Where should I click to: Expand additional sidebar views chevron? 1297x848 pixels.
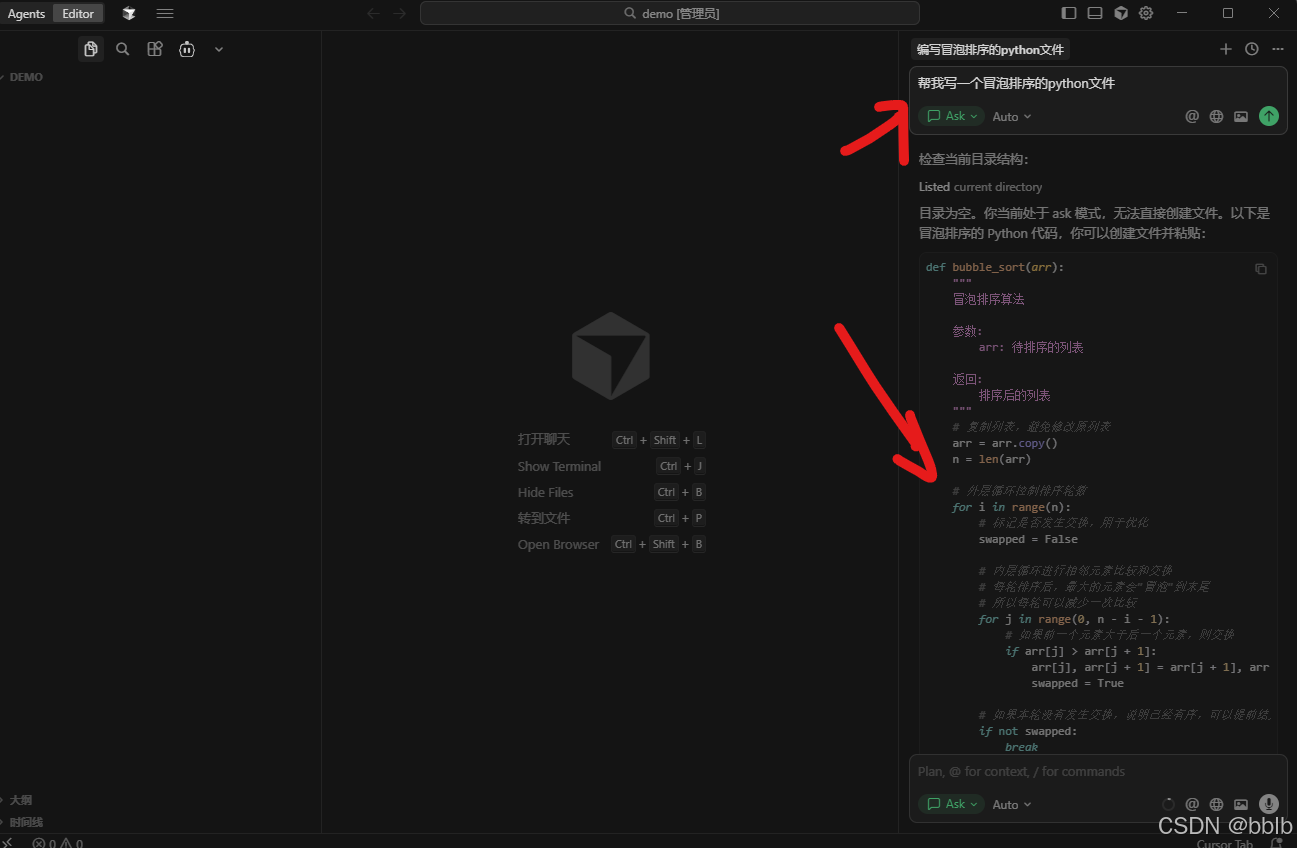218,49
